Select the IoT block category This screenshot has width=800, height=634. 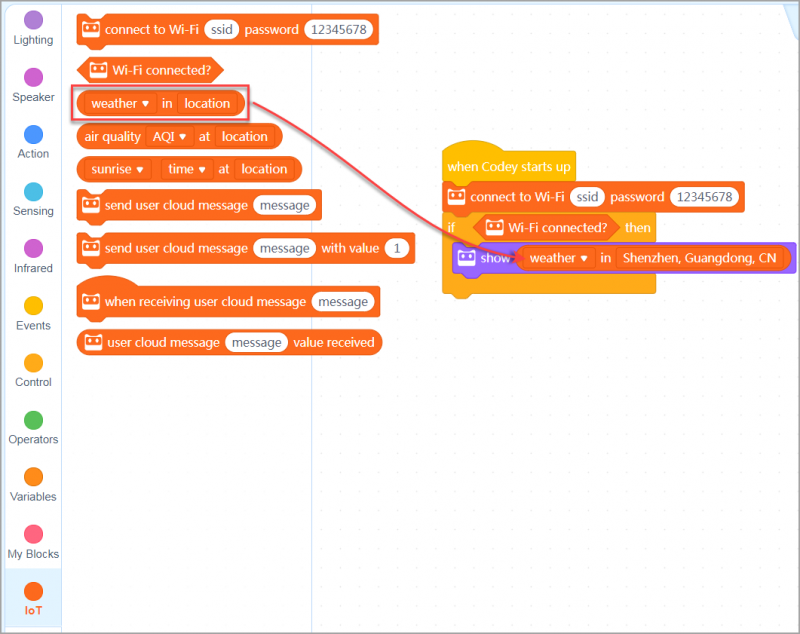tap(33, 600)
